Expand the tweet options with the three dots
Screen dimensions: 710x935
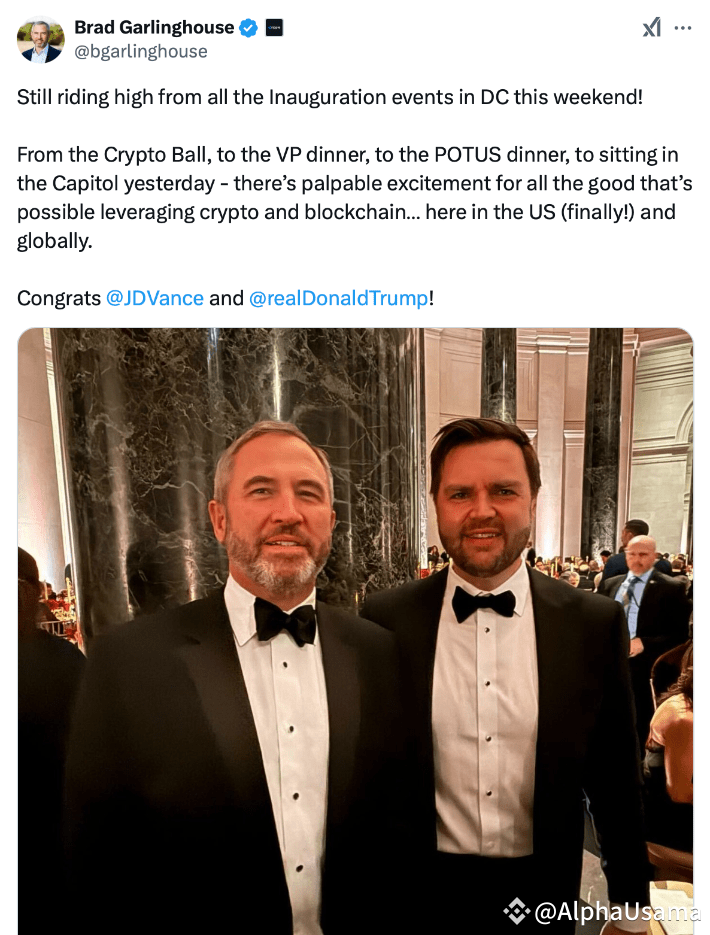point(684,28)
